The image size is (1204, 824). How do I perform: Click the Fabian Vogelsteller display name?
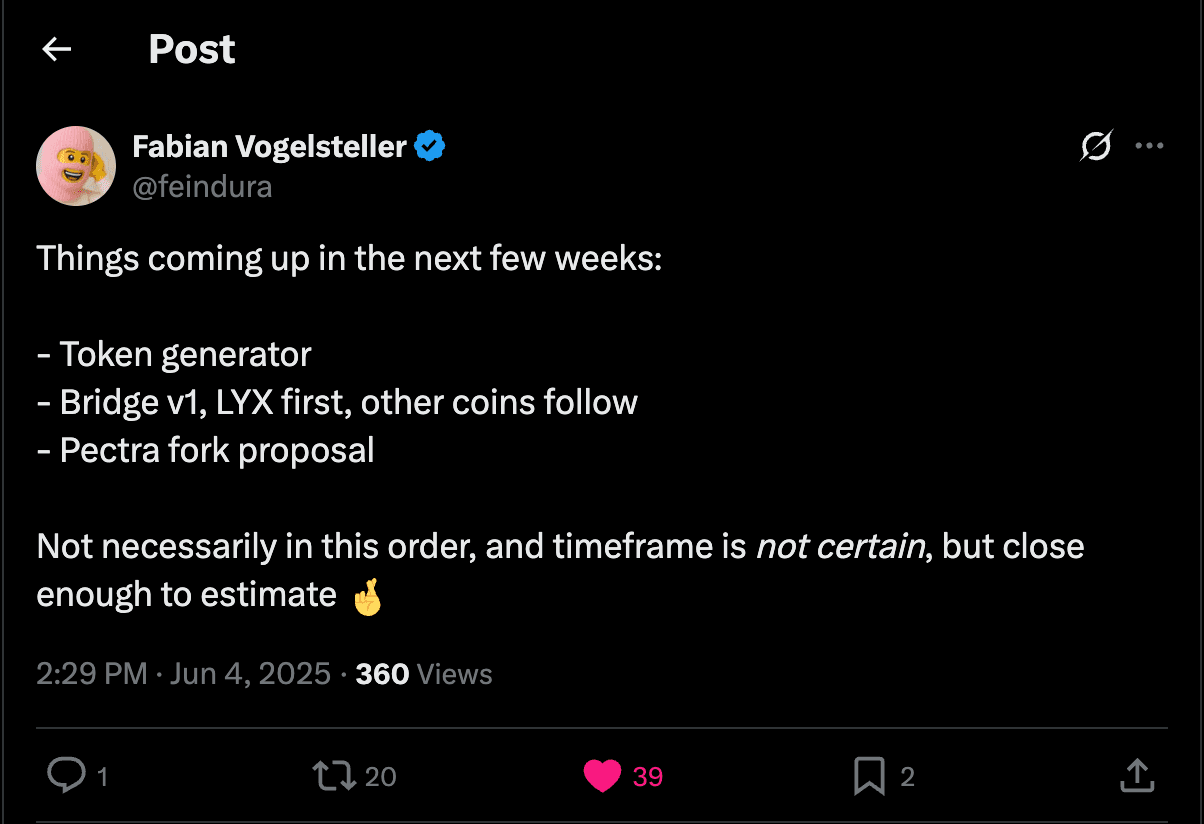(269, 147)
